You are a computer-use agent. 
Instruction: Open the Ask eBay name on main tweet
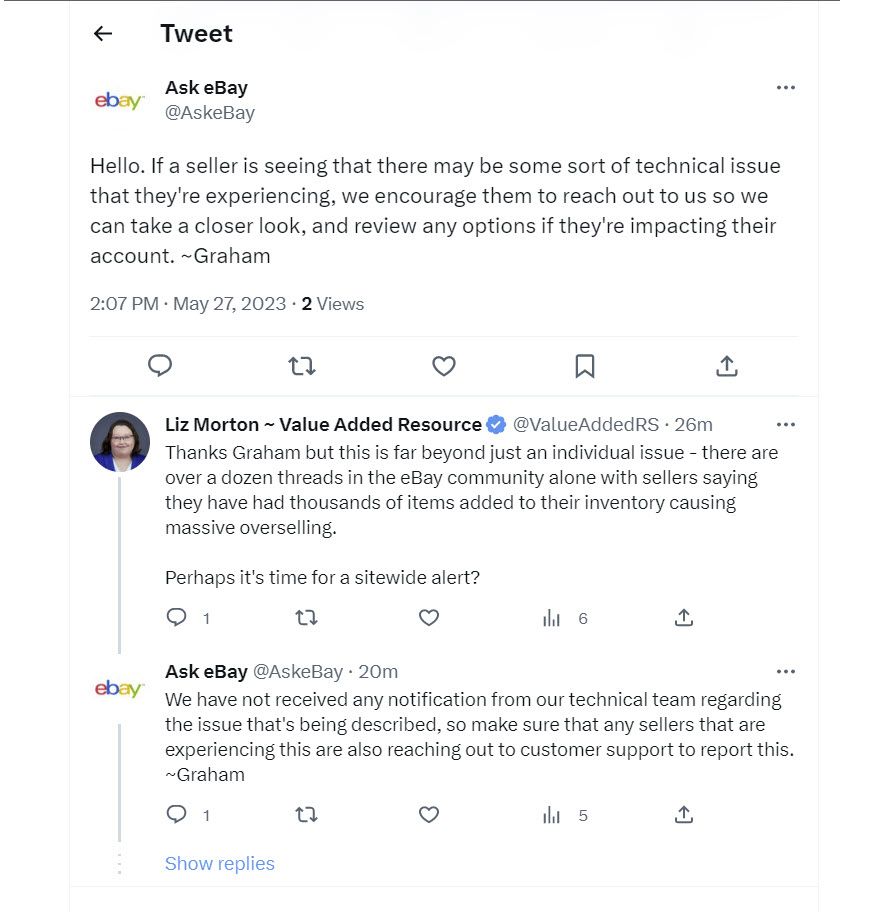pyautogui.click(x=206, y=88)
